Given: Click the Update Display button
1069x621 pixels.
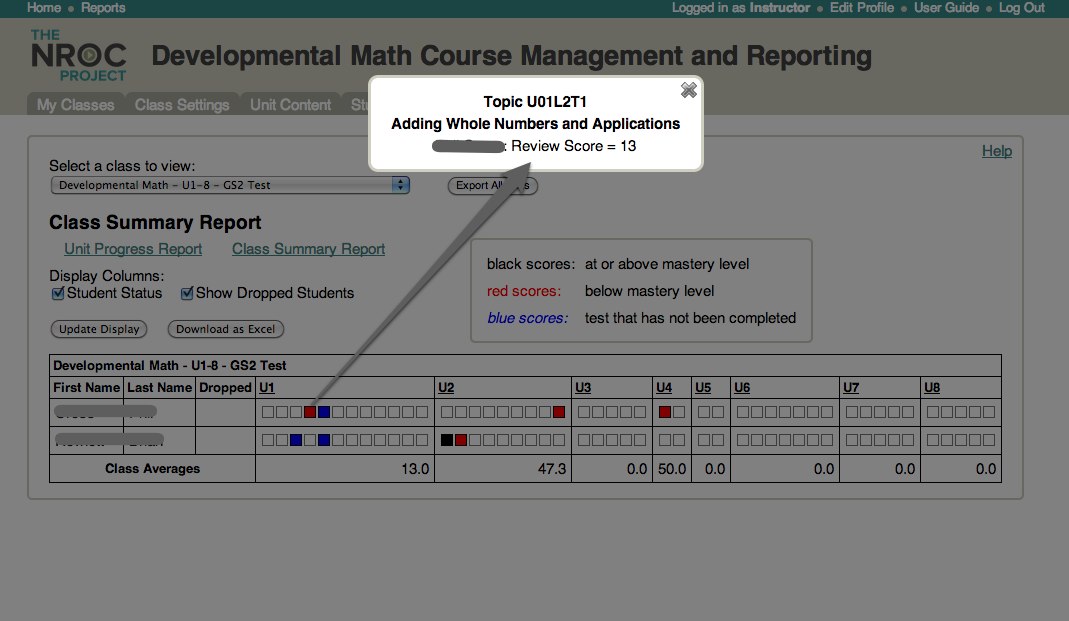Looking at the screenshot, I should [99, 329].
